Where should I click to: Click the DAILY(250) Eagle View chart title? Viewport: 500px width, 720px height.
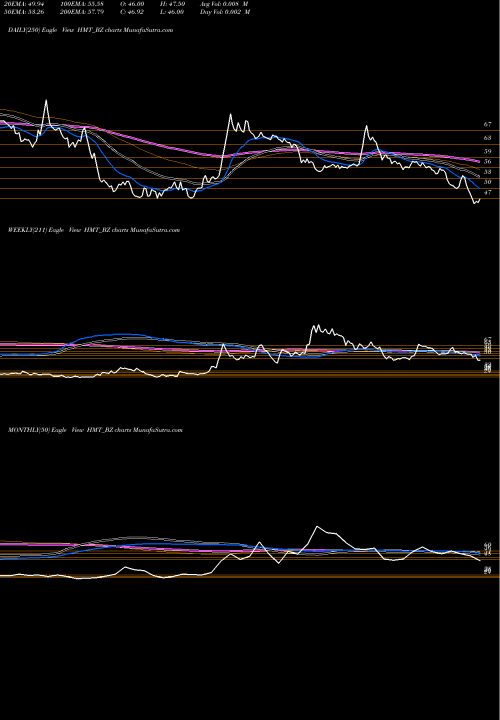coord(90,30)
